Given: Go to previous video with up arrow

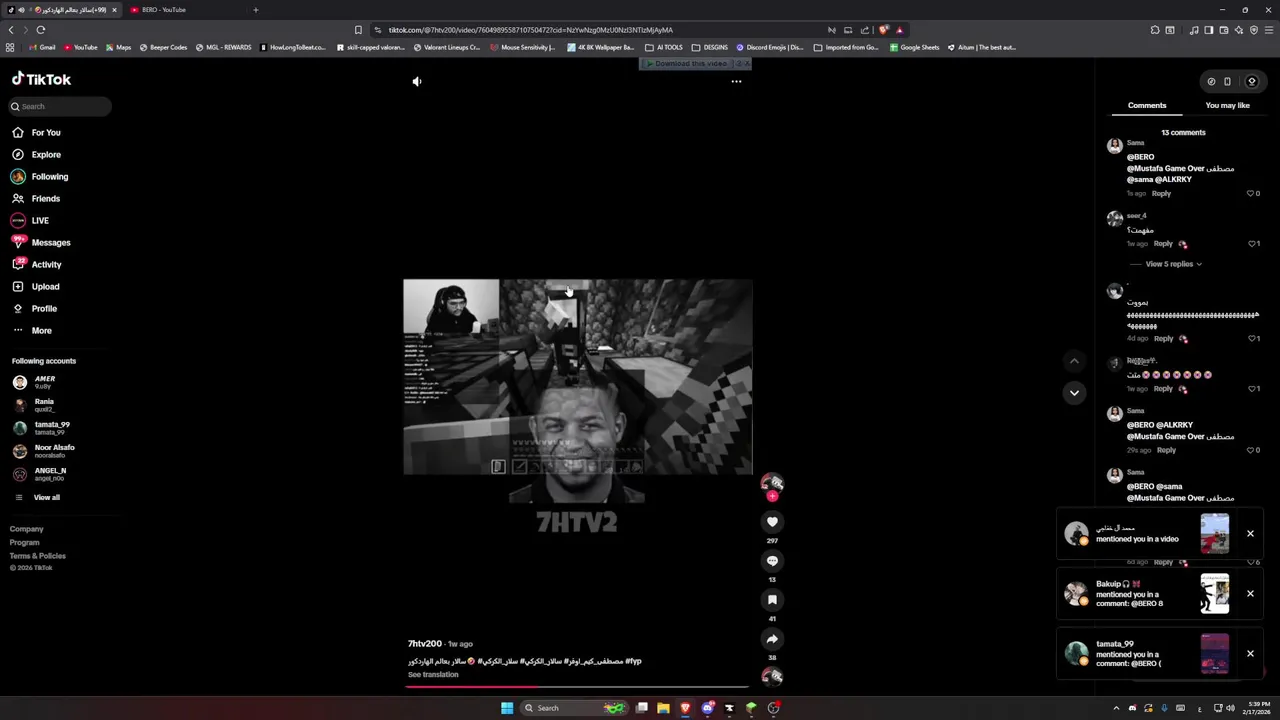Looking at the screenshot, I should point(1074,361).
